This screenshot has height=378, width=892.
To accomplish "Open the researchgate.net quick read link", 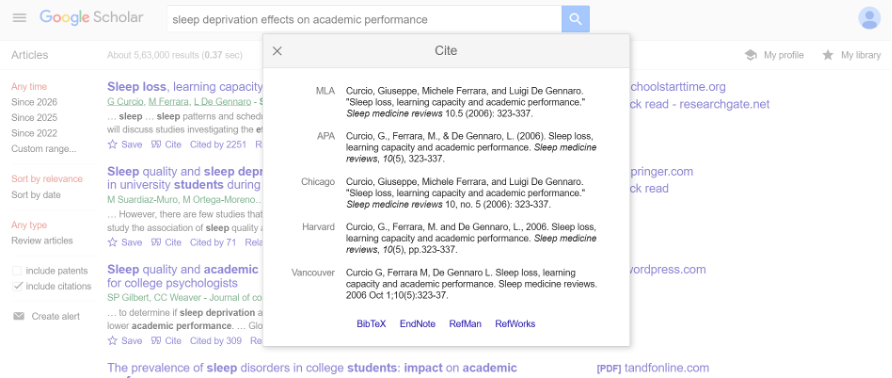I will 700,104.
